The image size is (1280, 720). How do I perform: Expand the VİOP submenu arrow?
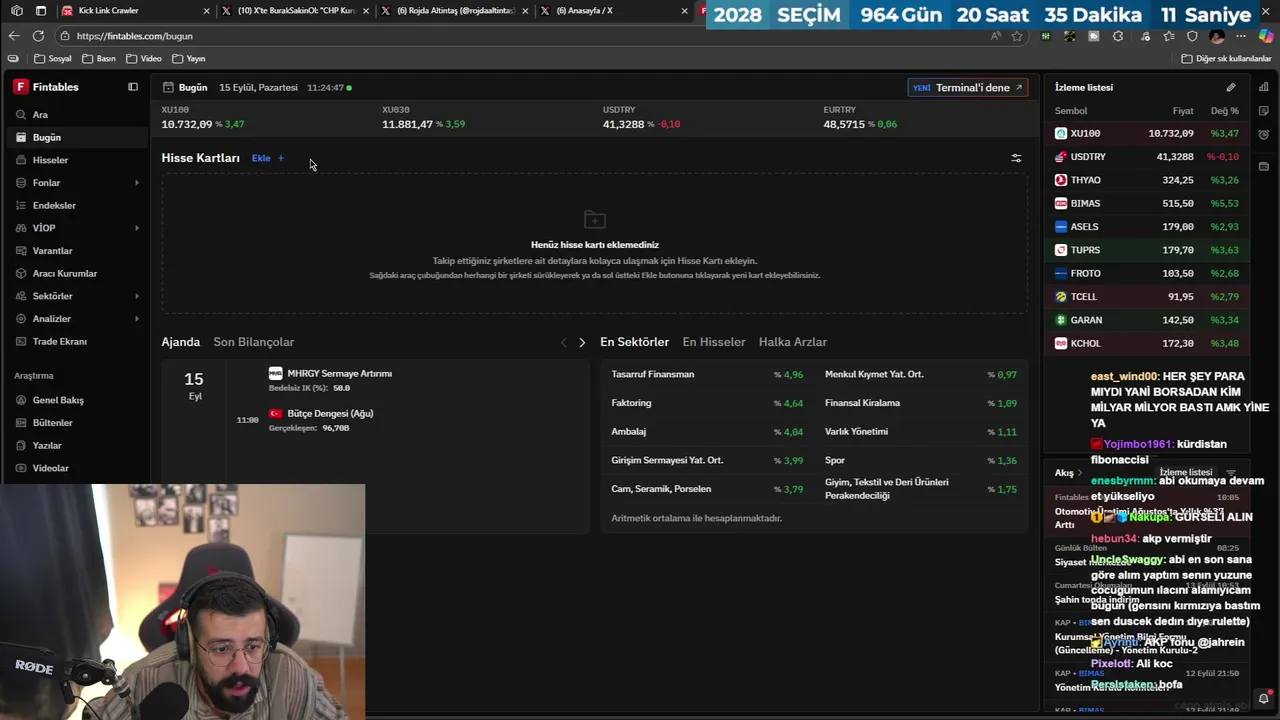137,228
